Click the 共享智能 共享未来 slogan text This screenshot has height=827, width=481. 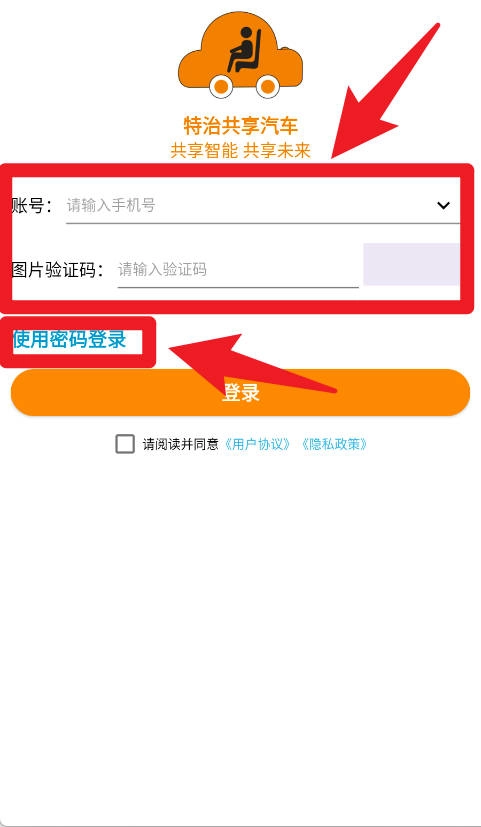coord(240,151)
